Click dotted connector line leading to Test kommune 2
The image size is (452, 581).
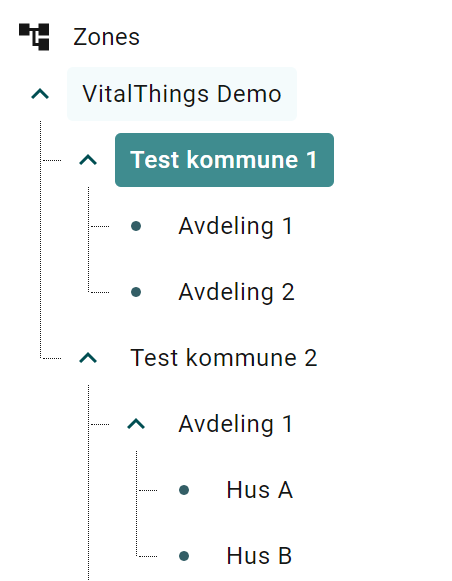tap(51, 358)
